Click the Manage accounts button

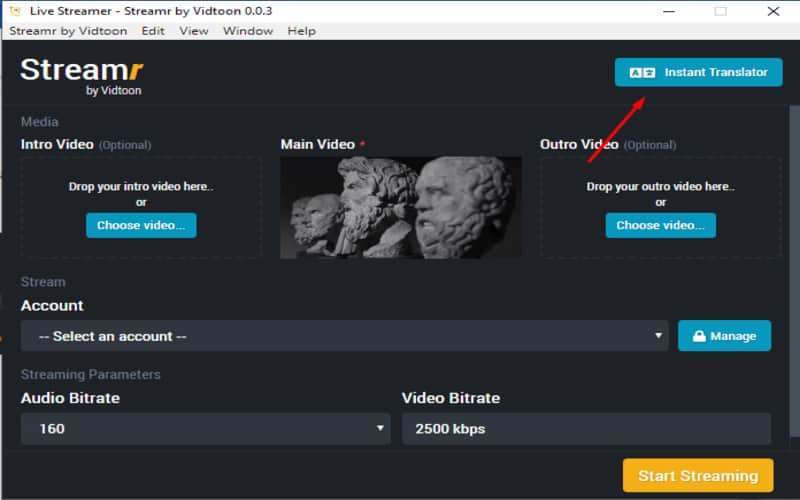[x=724, y=336]
